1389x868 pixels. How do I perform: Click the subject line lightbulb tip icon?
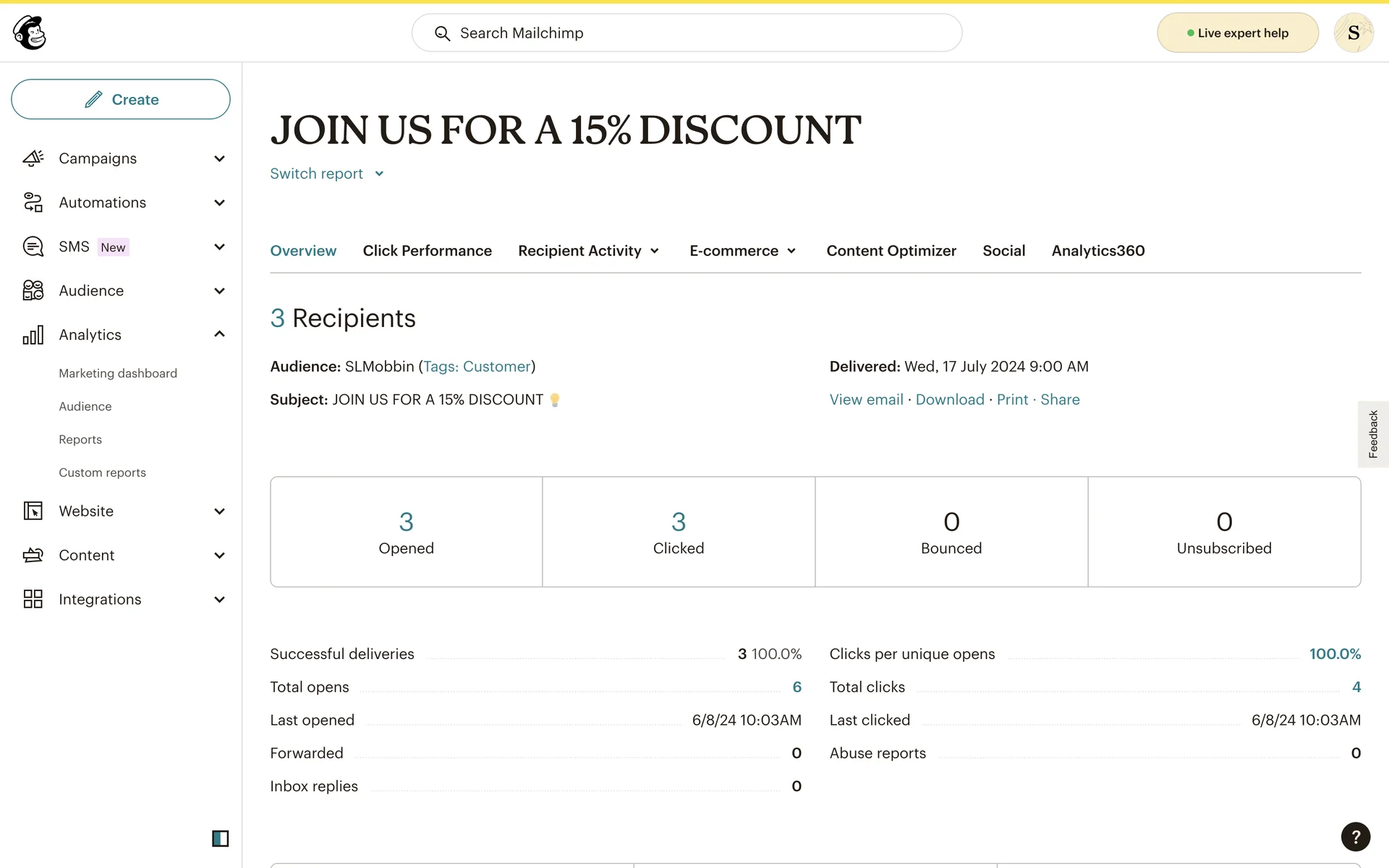pos(555,400)
